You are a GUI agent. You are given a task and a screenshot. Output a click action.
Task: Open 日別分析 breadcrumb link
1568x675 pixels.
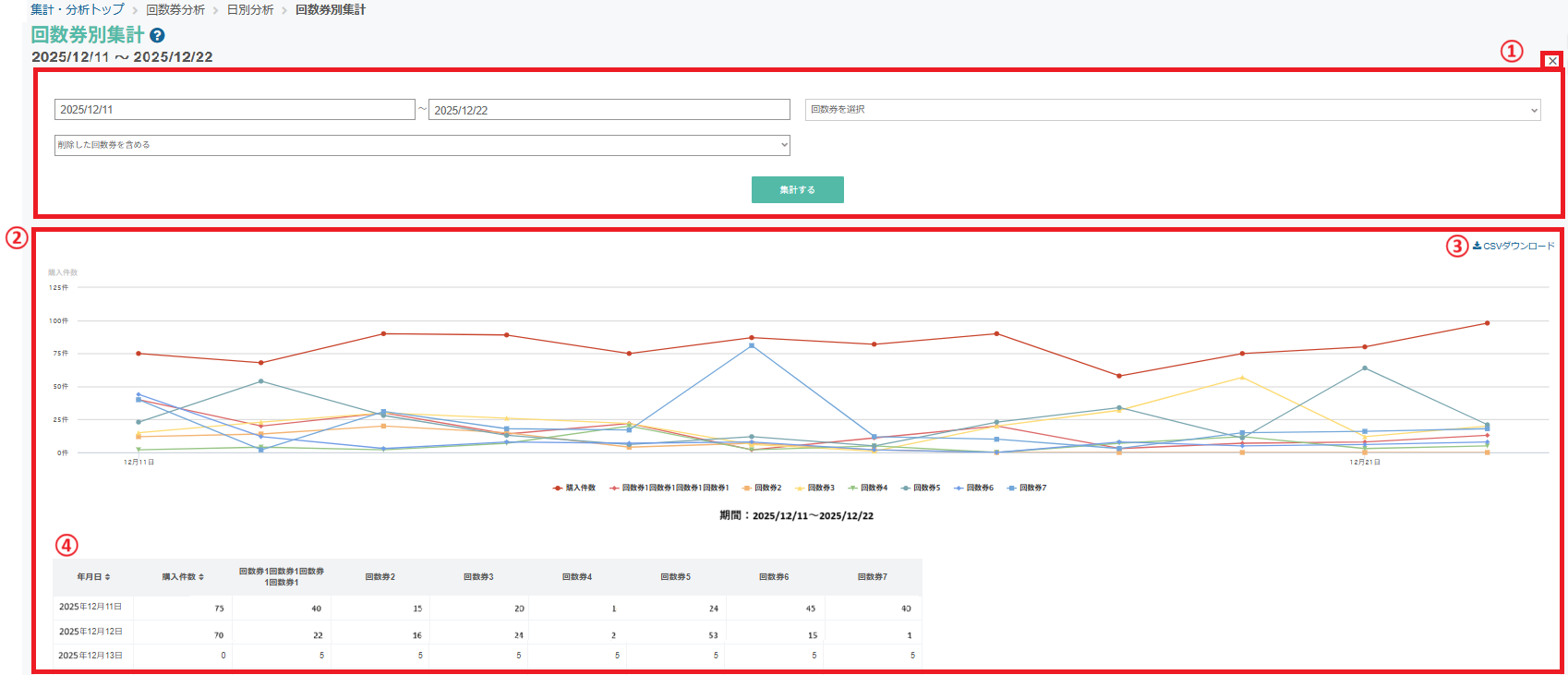tap(250, 9)
